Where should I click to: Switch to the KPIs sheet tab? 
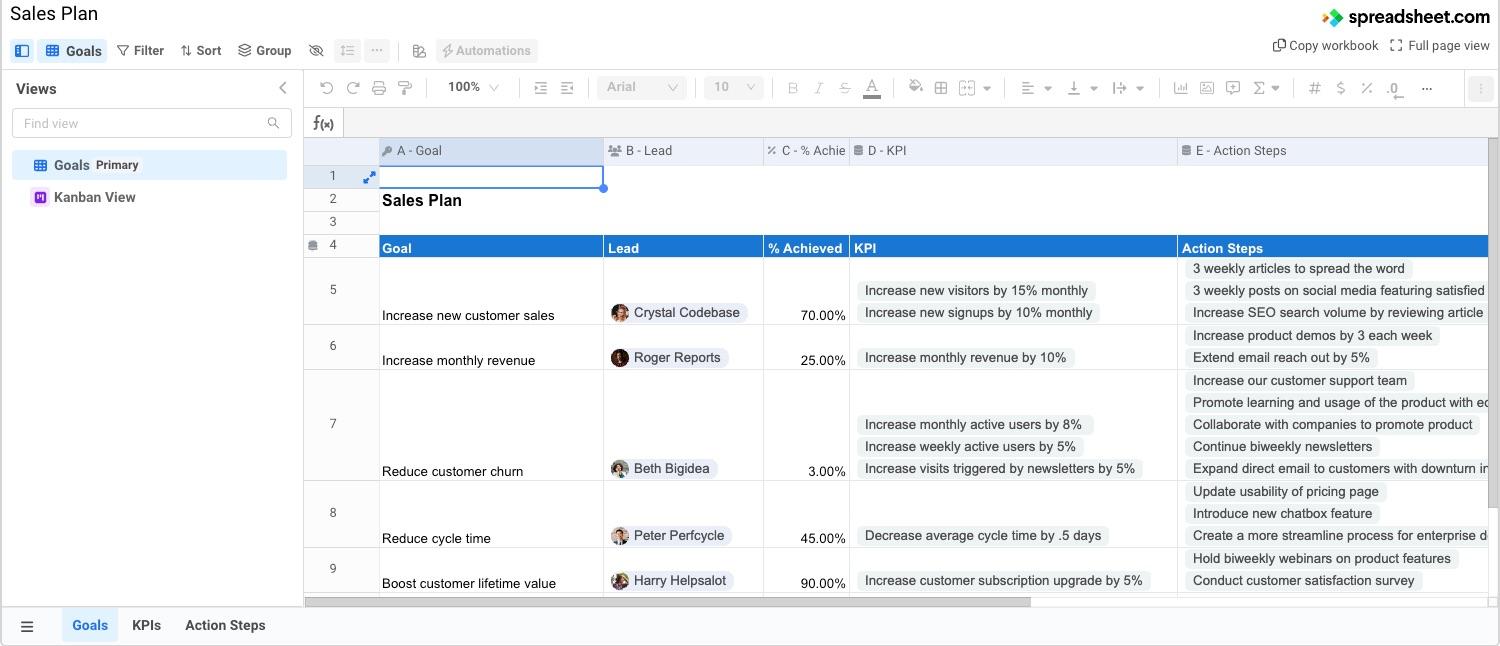pos(146,625)
